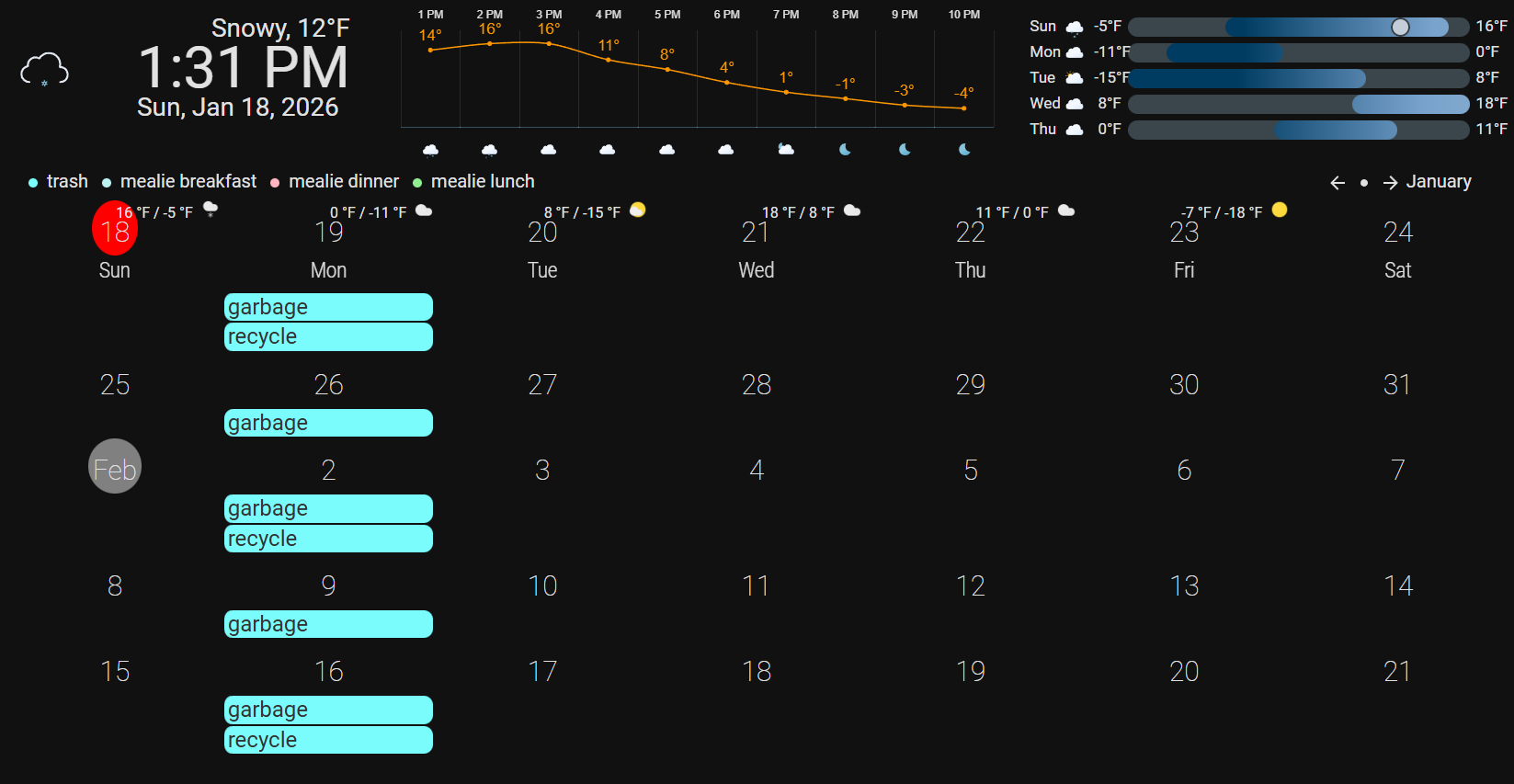Click the date Sun, Jan 18, 2026
1514x784 pixels.
pyautogui.click(x=238, y=108)
